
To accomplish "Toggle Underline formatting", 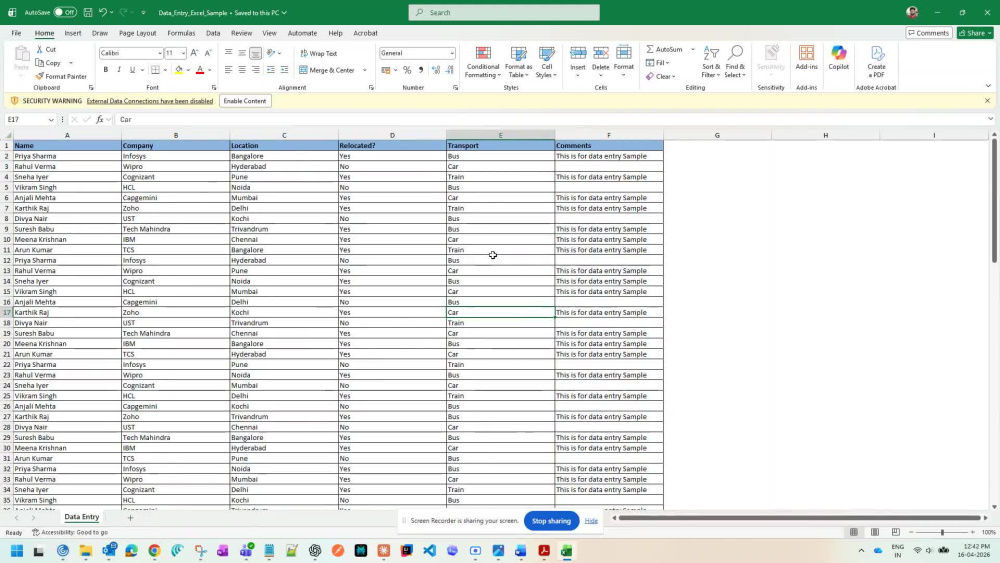I will click(x=132, y=70).
